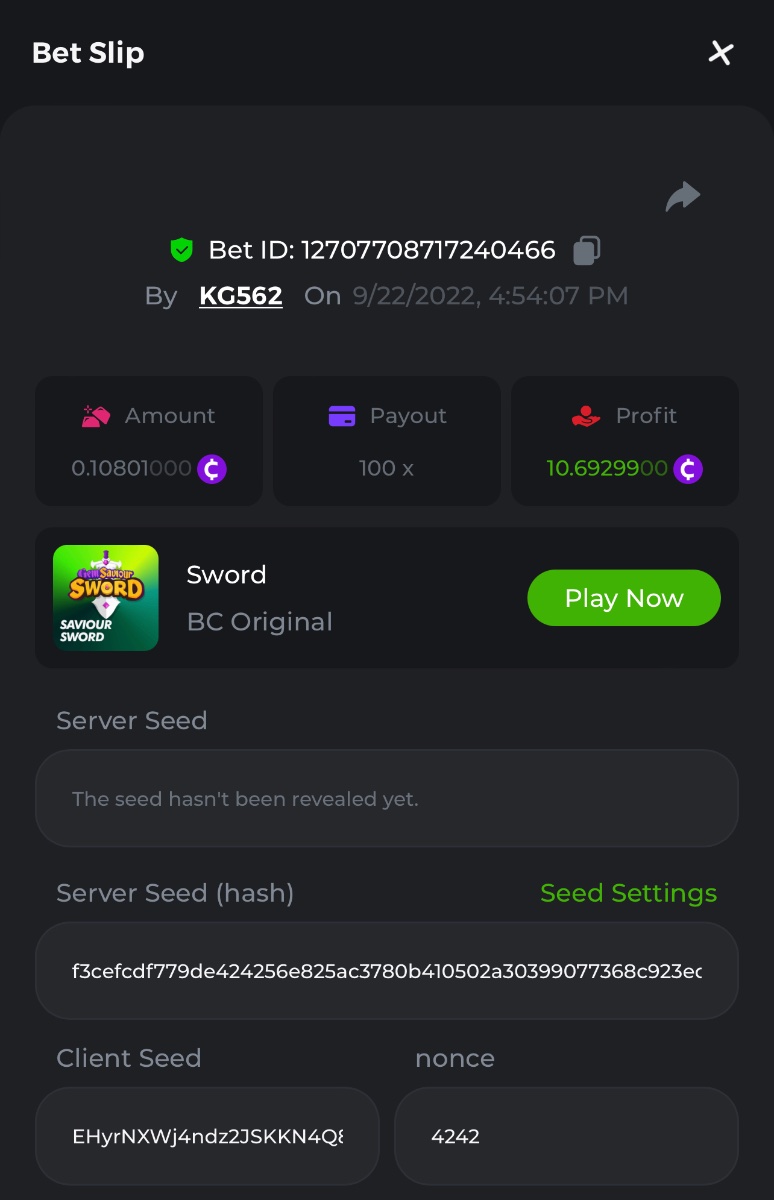This screenshot has height=1200, width=774.
Task: Open the KG562 user profile link
Action: click(240, 296)
